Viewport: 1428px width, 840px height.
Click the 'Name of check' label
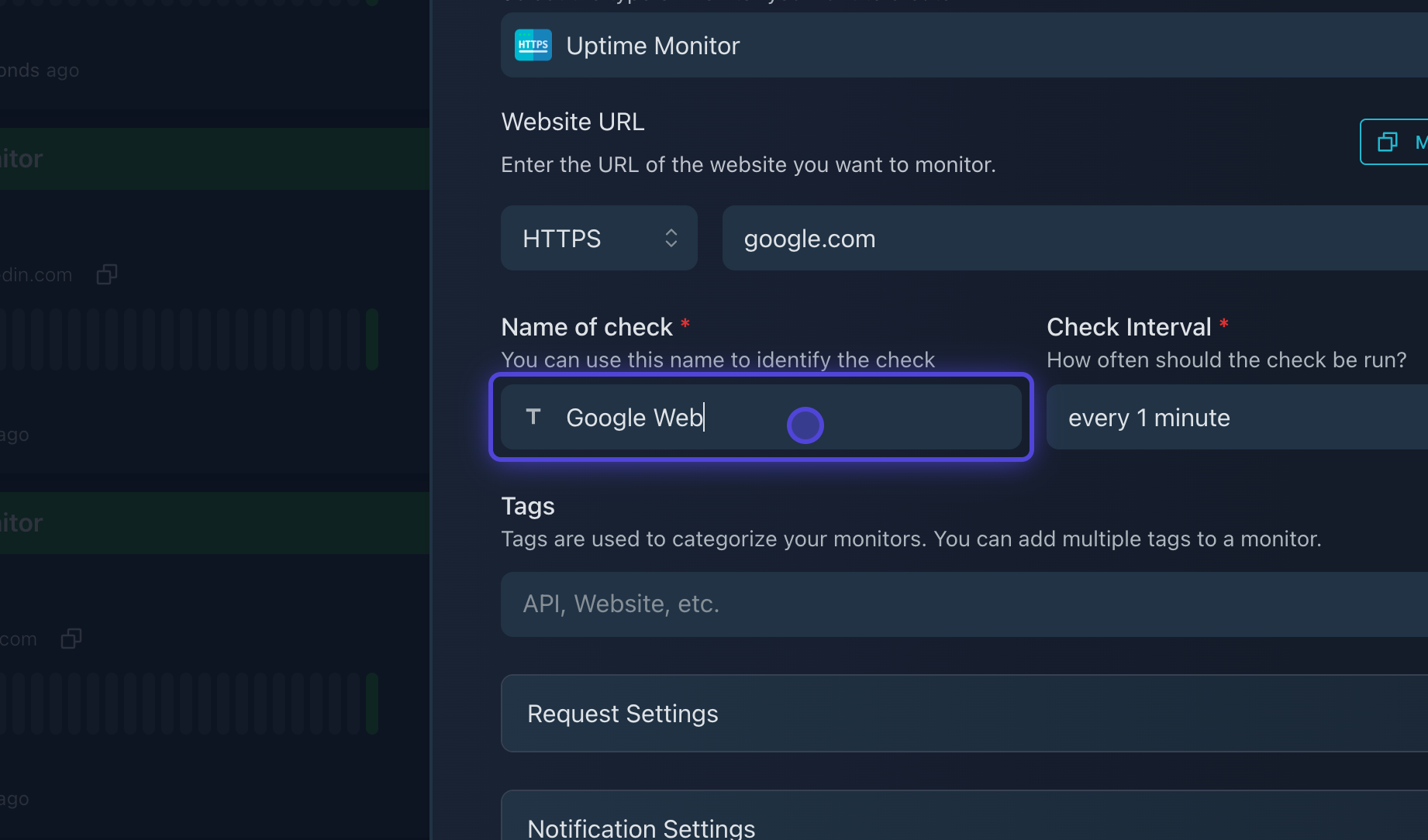pos(587,327)
